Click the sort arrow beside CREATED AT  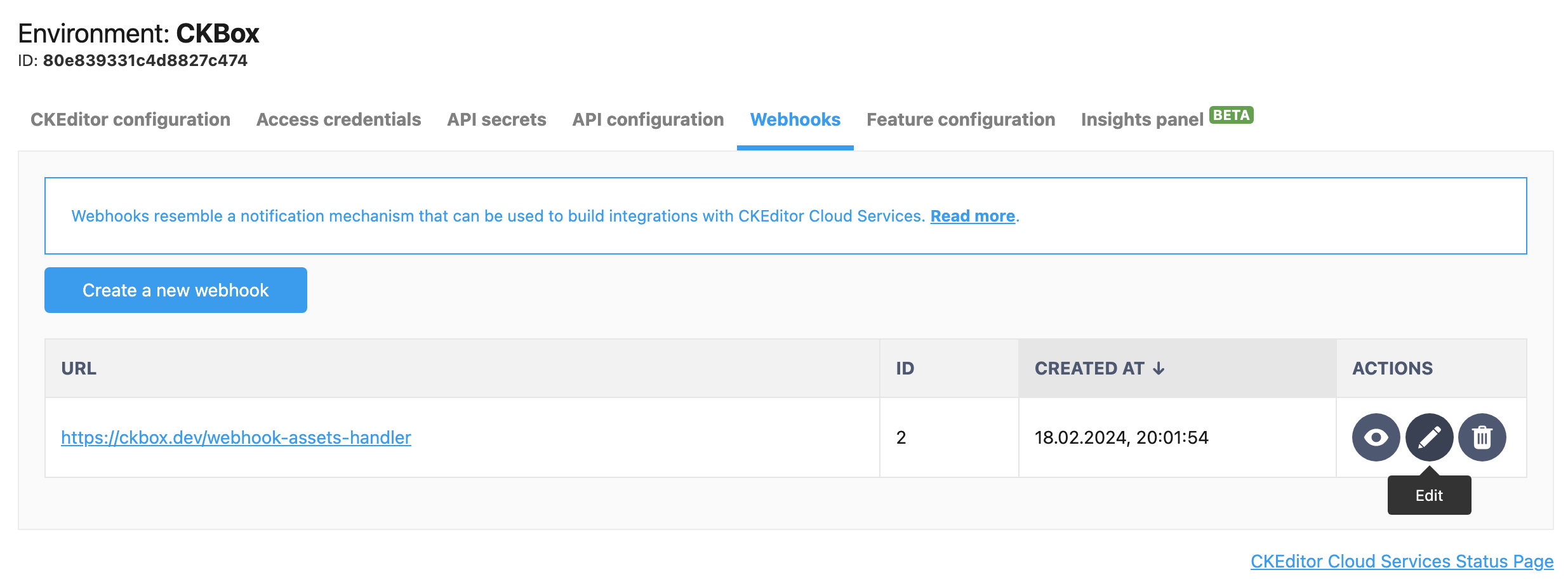point(1159,369)
